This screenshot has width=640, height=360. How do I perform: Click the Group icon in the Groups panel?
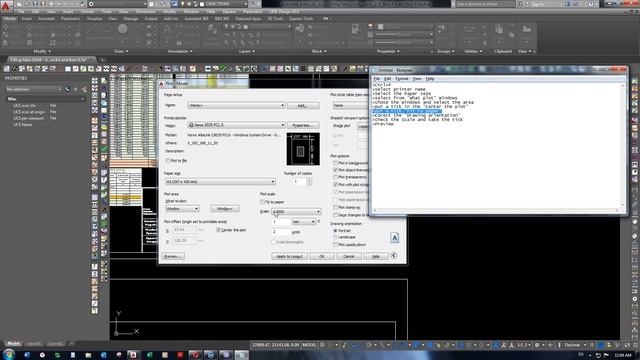coord(441,28)
